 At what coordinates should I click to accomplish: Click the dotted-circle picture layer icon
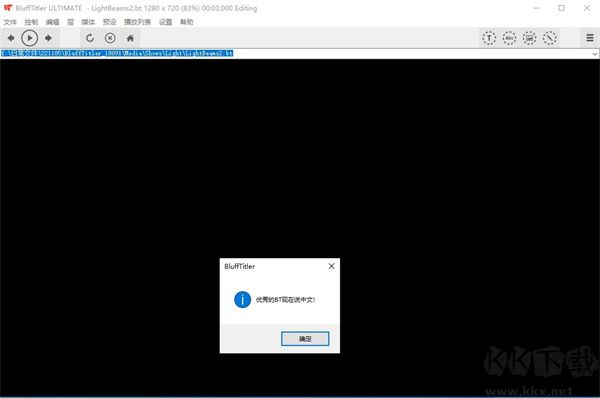(x=529, y=38)
